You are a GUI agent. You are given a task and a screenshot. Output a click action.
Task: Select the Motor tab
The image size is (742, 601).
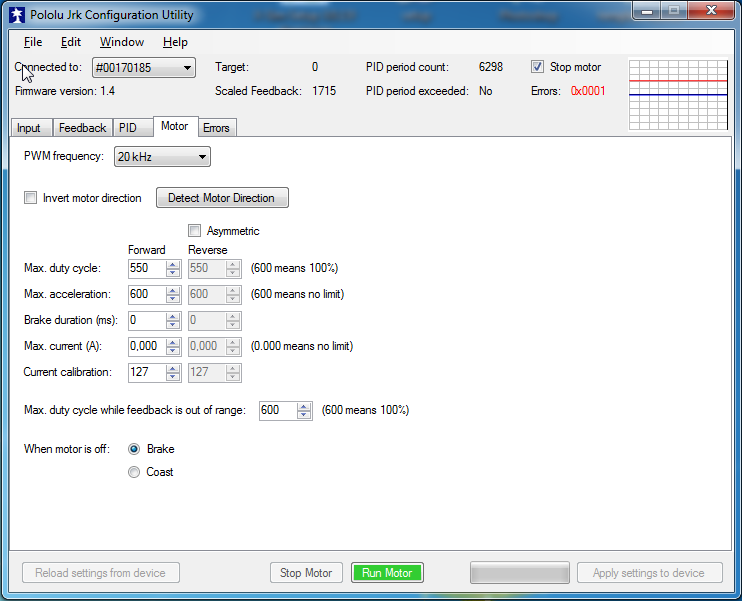coord(175,126)
